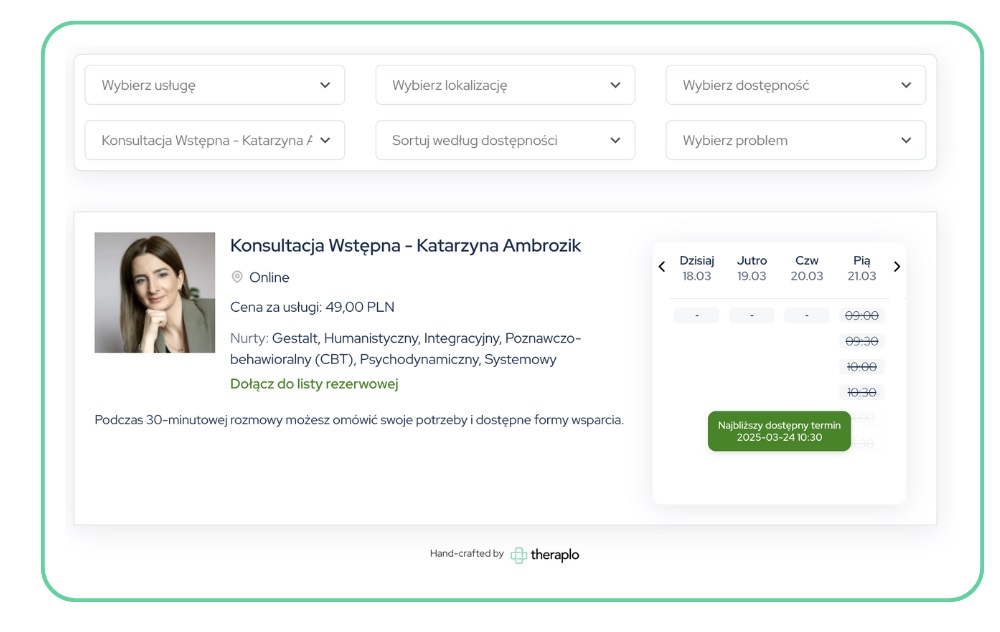Open the "Sortuj według dostępności" dropdown
The height and width of the screenshot is (632, 1000).
tap(505, 140)
